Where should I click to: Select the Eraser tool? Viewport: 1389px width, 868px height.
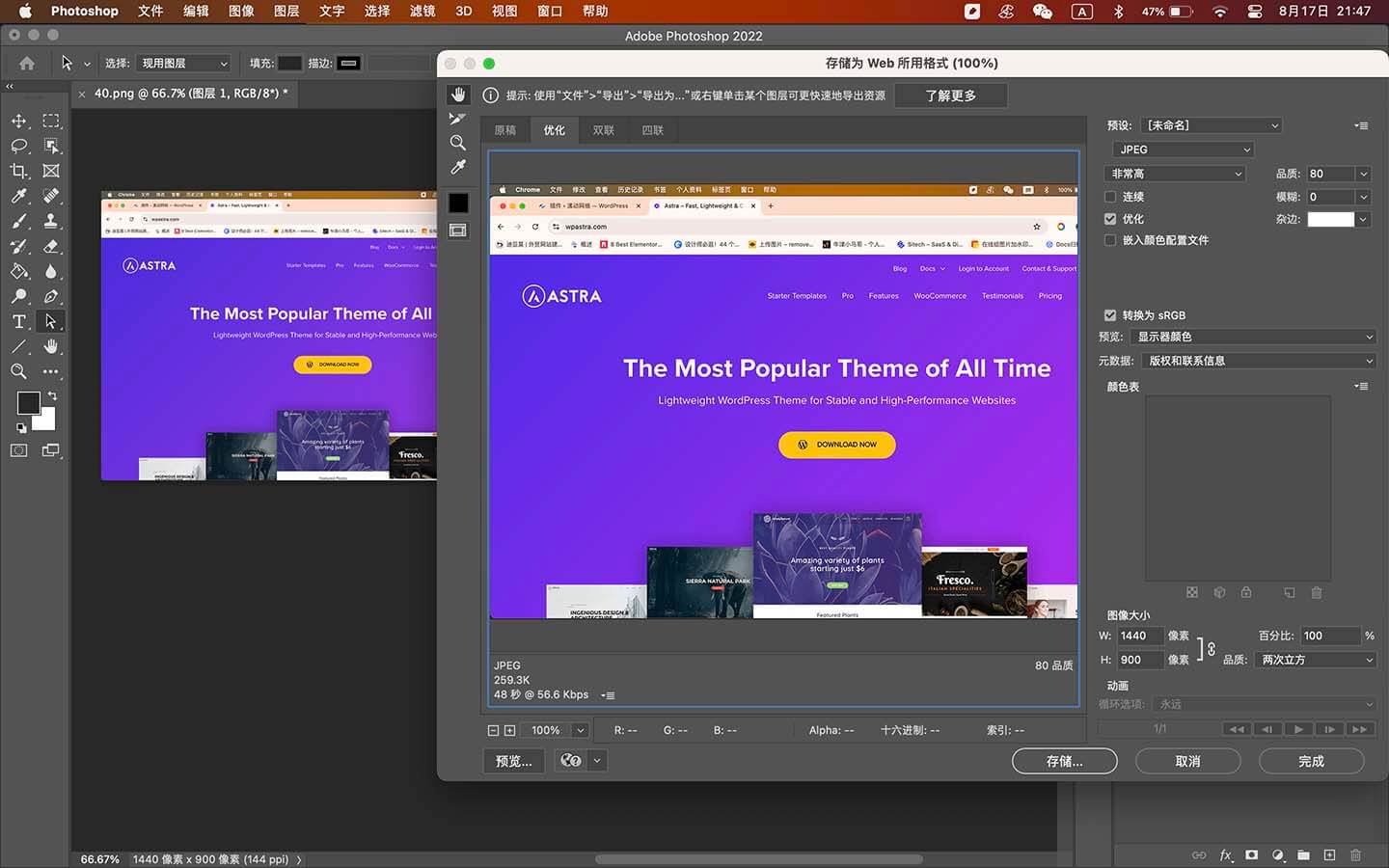pyautogui.click(x=51, y=246)
